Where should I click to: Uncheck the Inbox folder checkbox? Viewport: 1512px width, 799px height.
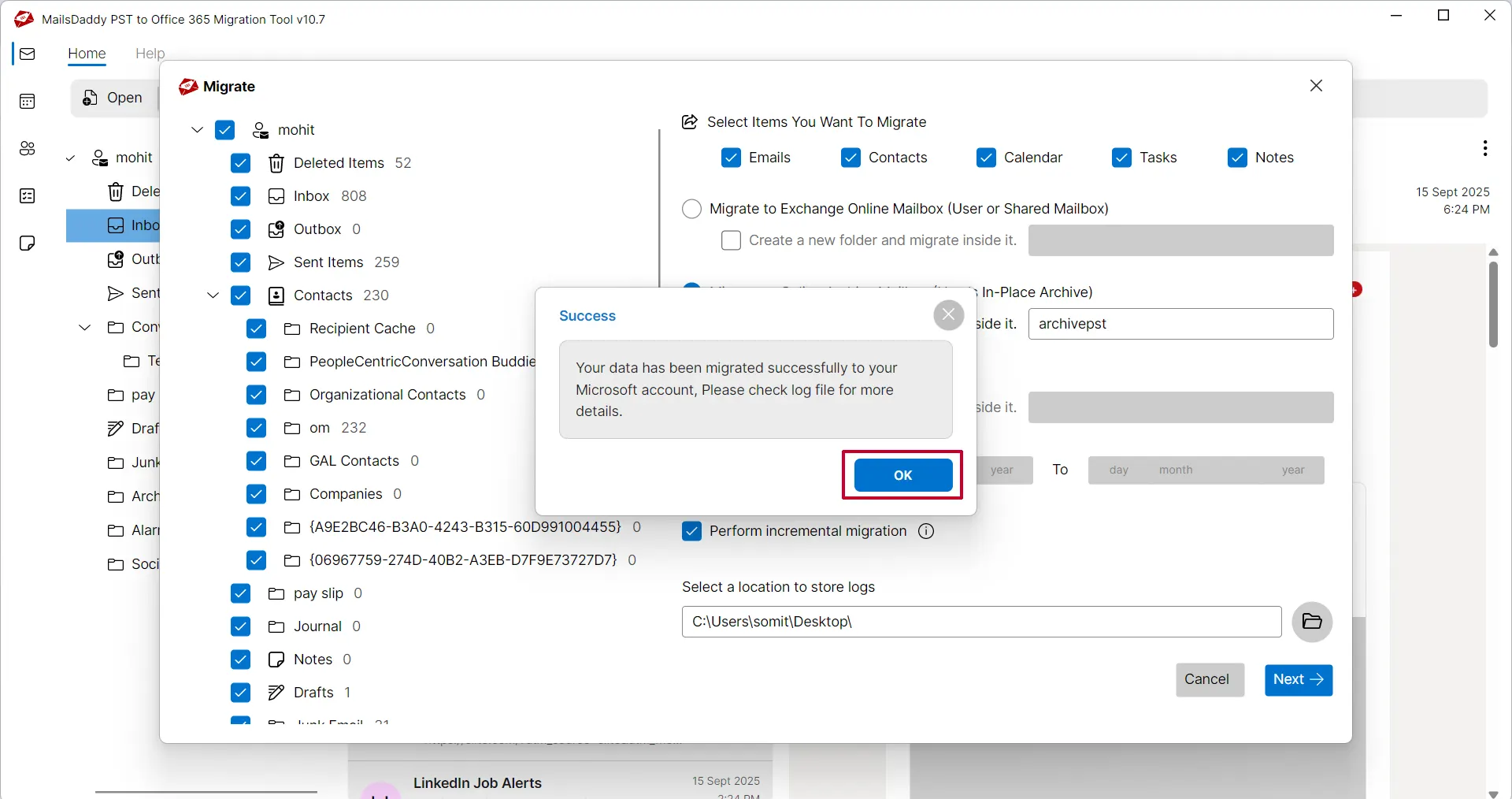tap(240, 196)
